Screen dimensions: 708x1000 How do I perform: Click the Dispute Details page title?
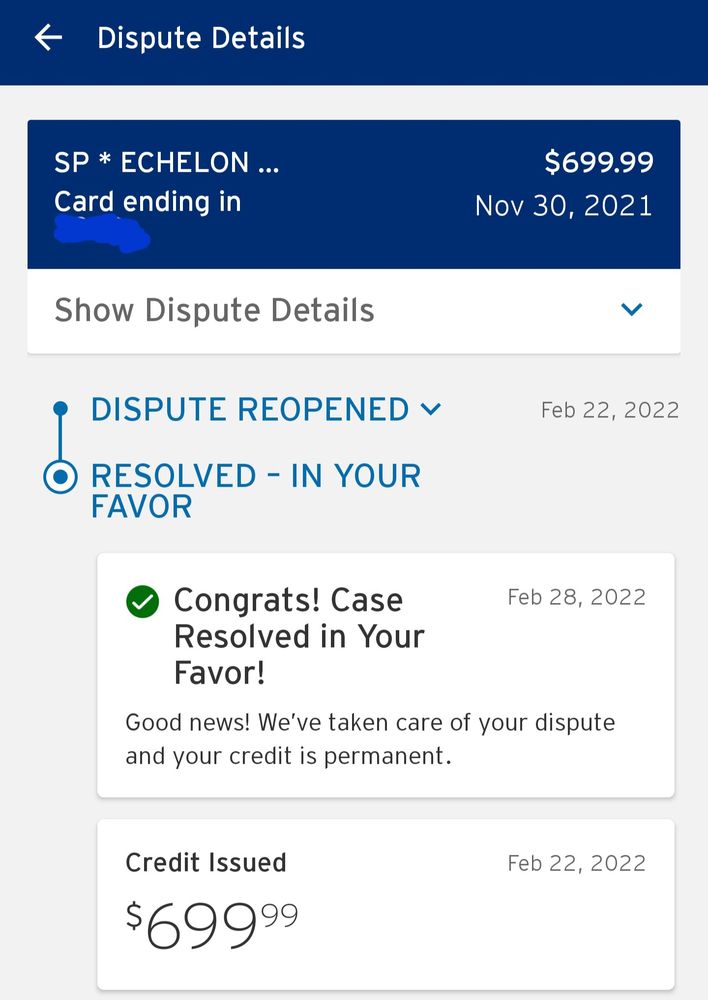pos(201,39)
